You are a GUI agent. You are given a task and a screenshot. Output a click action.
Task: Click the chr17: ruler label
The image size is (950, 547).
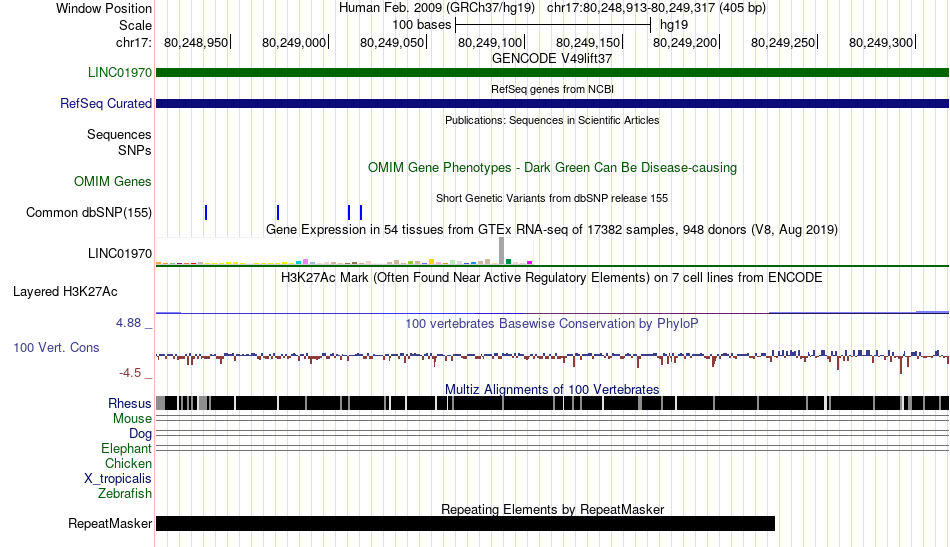pos(133,43)
